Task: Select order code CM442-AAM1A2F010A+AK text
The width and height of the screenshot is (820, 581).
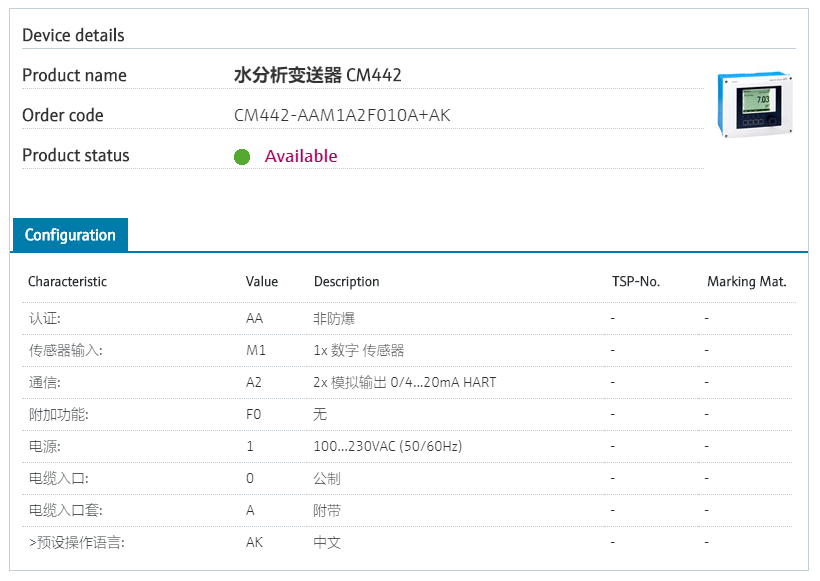Action: pyautogui.click(x=342, y=115)
